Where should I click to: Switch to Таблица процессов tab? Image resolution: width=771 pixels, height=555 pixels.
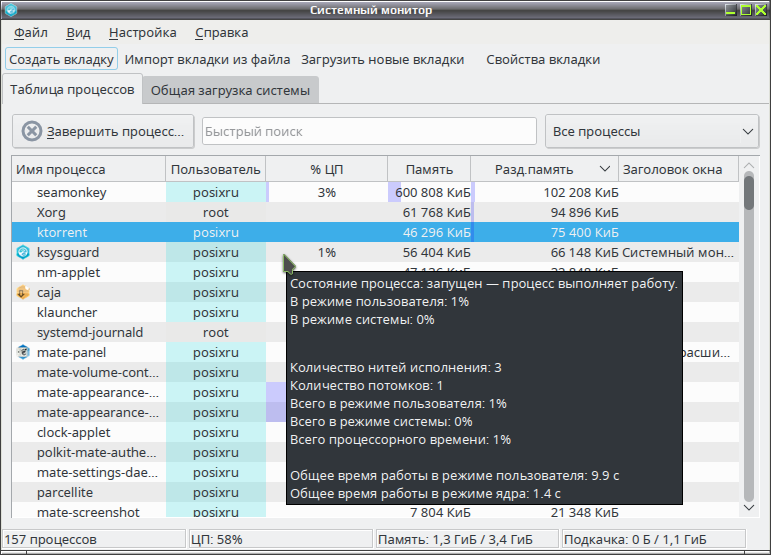[72, 89]
